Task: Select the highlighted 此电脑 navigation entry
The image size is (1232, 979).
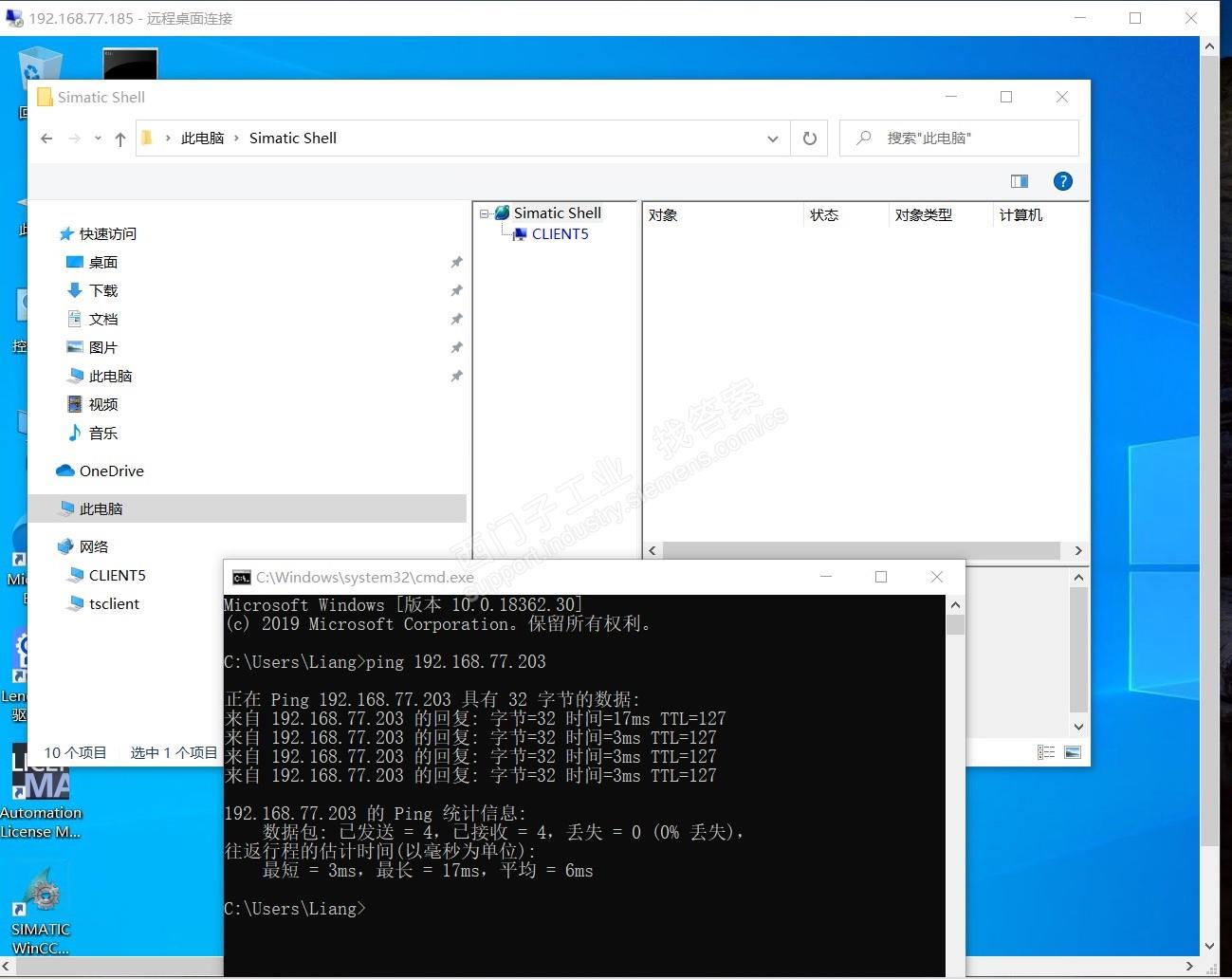Action: point(248,508)
